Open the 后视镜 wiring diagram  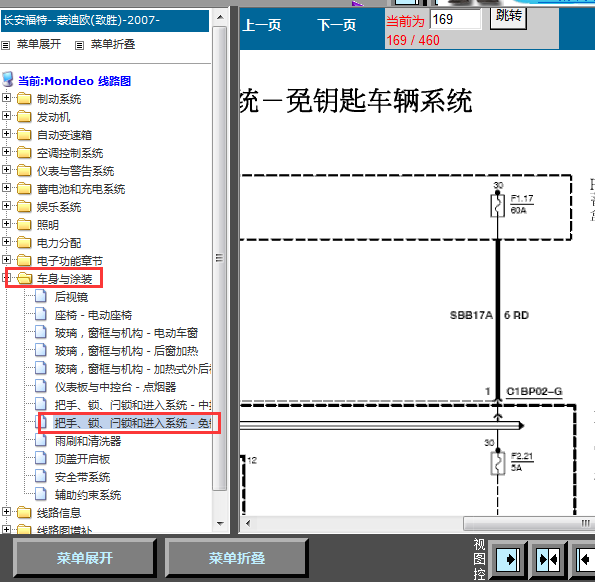click(x=71, y=297)
